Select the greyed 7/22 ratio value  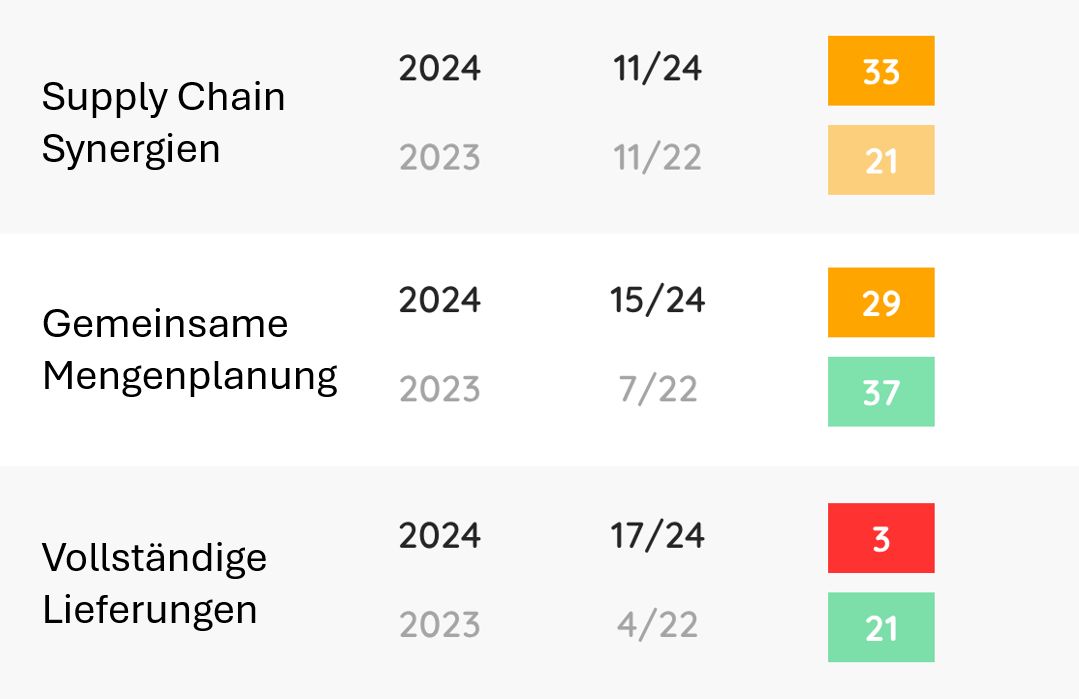[657, 389]
